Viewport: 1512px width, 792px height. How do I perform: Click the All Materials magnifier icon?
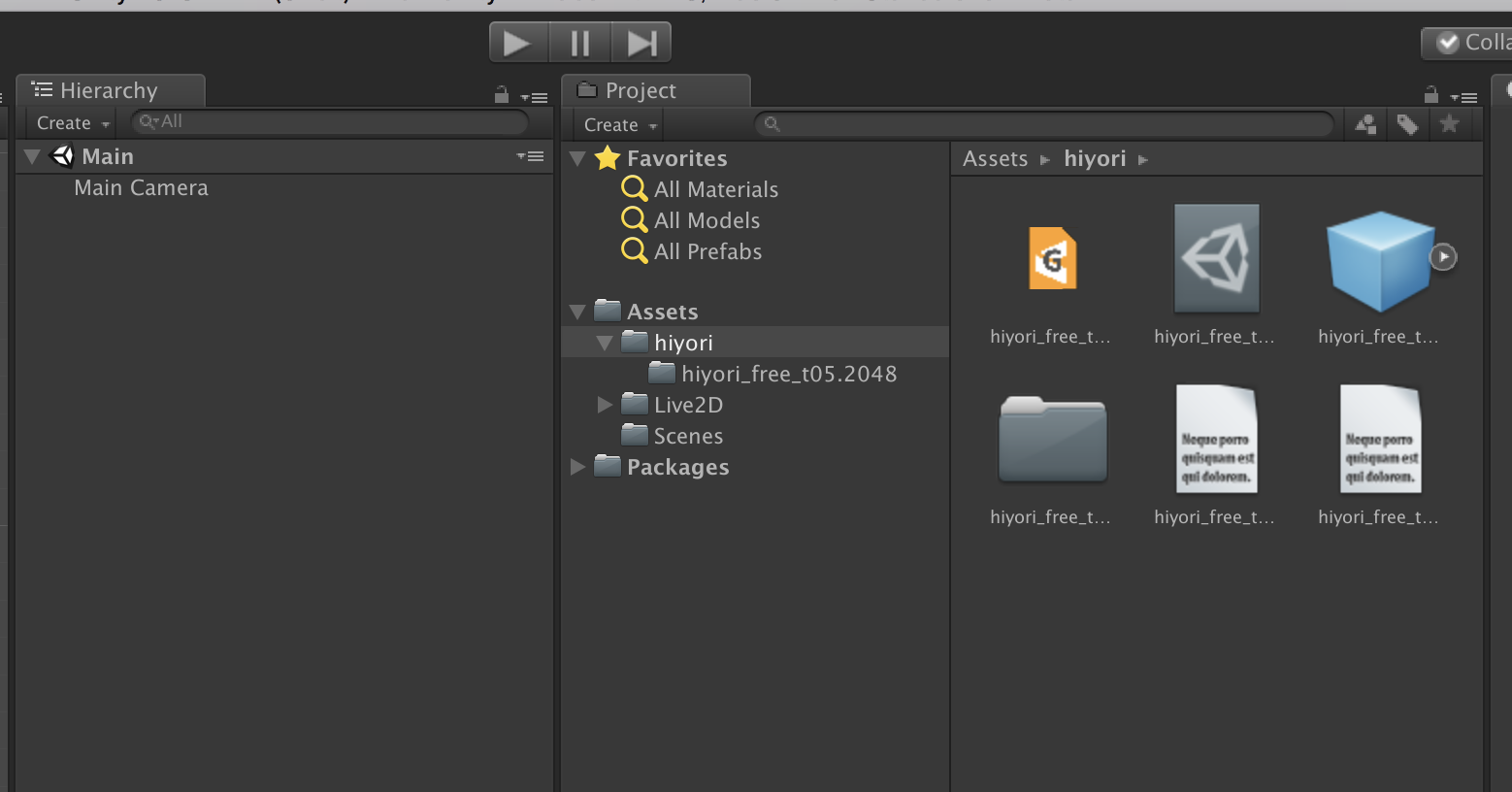point(635,189)
